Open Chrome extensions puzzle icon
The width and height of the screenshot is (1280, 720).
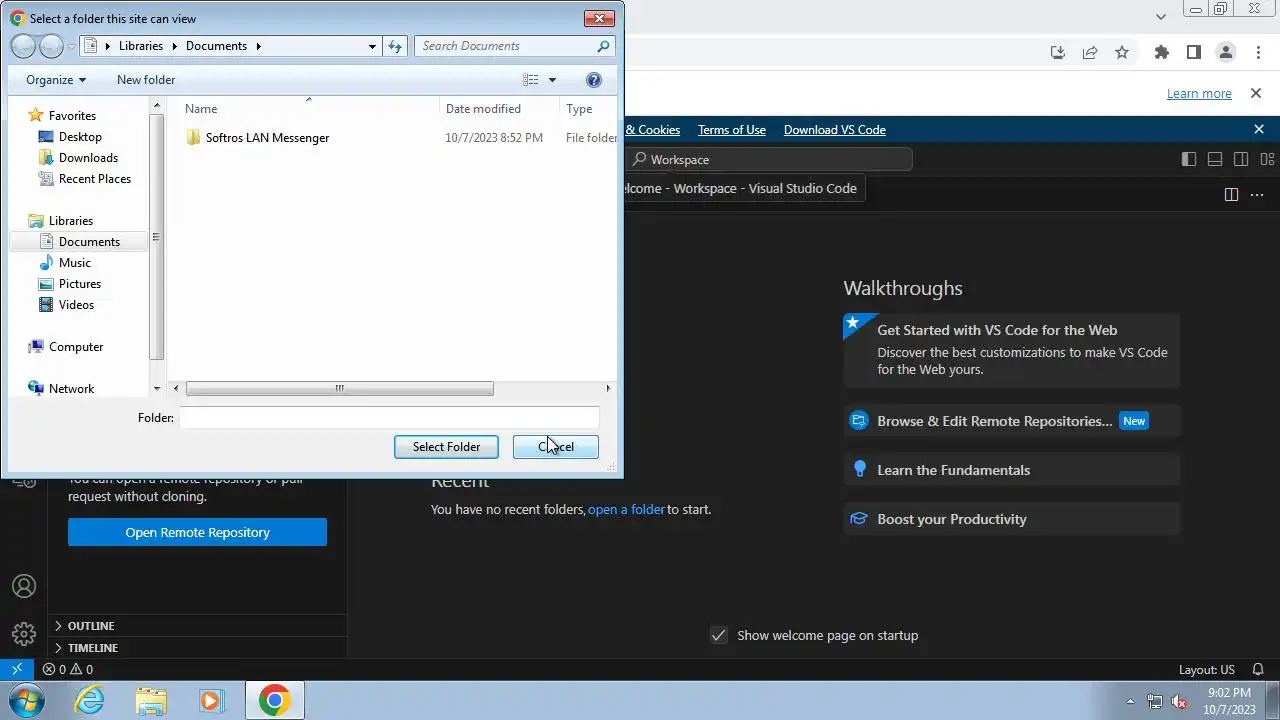point(1161,52)
